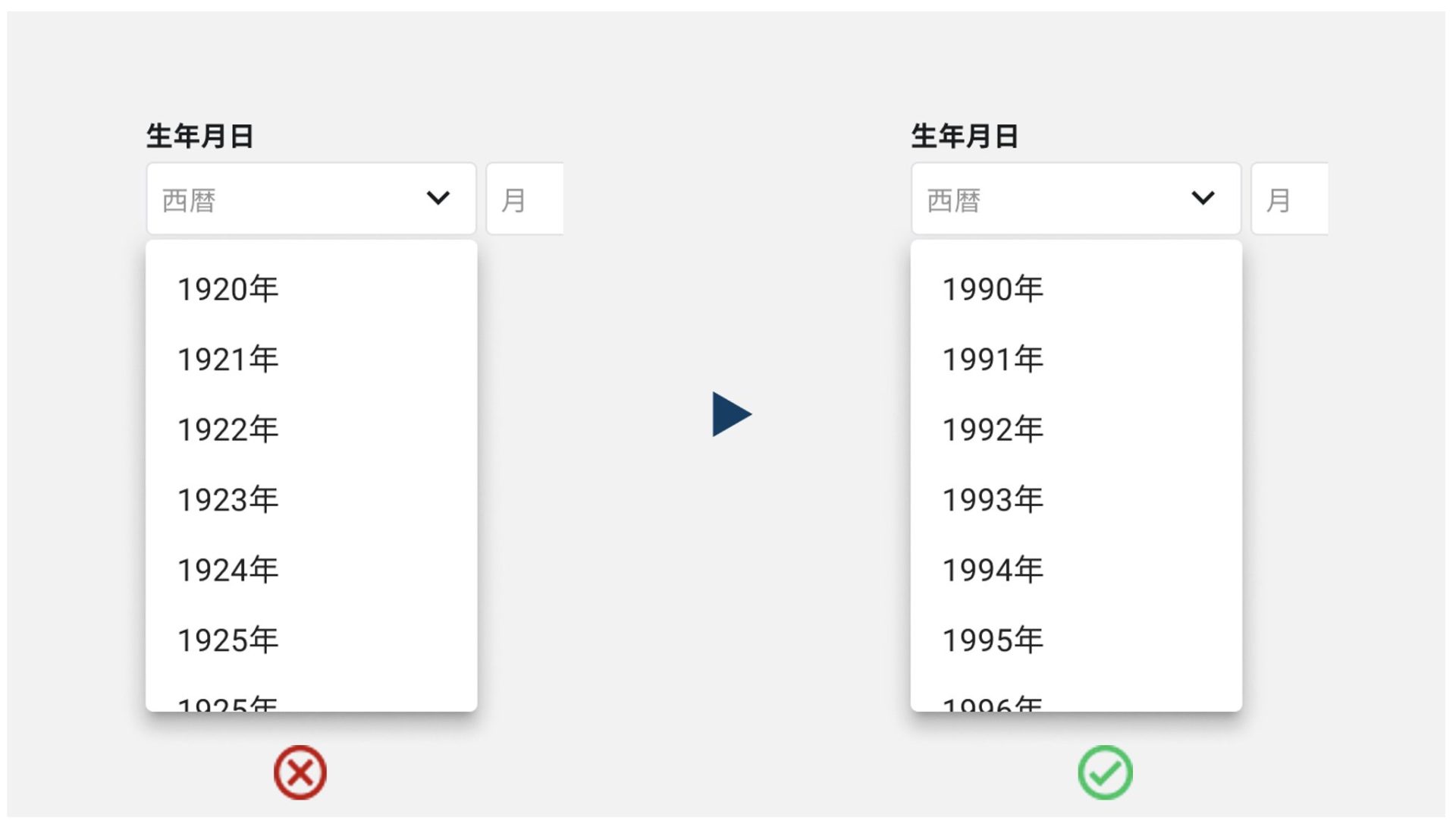
Task: Select 1921年 from the year list
Action: click(x=228, y=360)
